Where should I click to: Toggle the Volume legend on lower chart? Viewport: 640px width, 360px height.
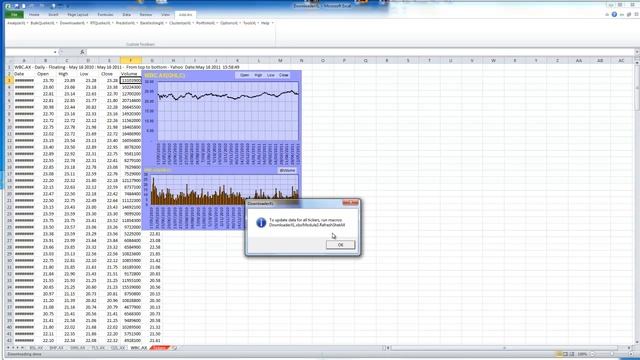(x=287, y=170)
